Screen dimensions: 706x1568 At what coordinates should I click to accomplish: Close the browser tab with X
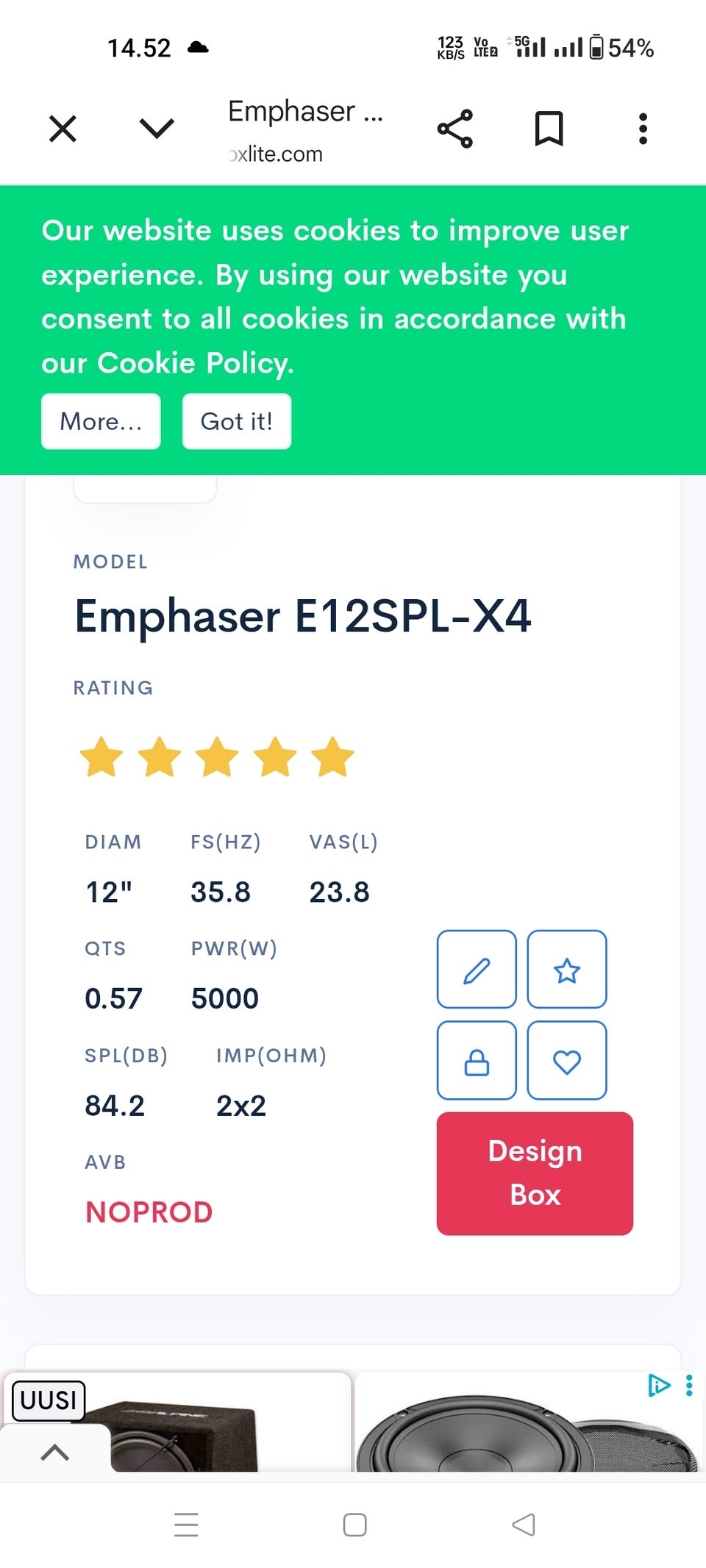point(63,129)
